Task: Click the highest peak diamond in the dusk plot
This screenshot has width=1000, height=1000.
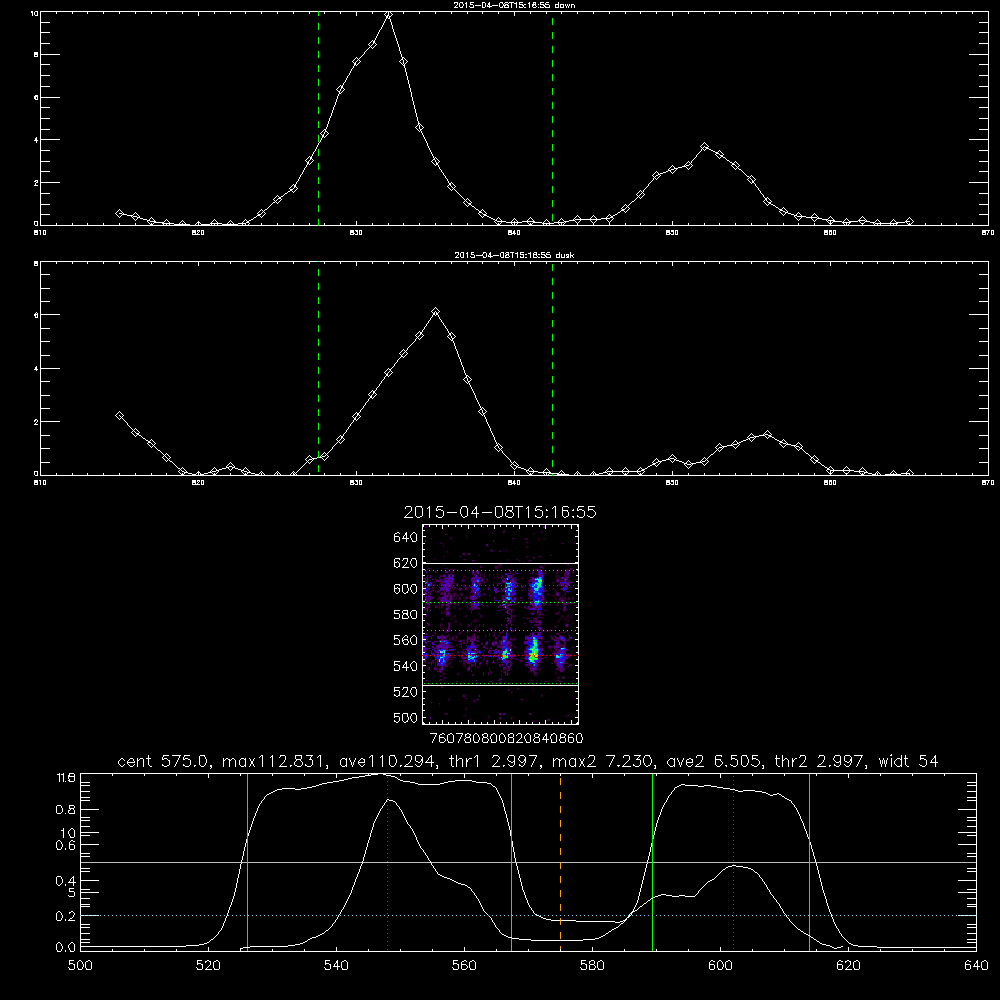Action: (x=436, y=312)
